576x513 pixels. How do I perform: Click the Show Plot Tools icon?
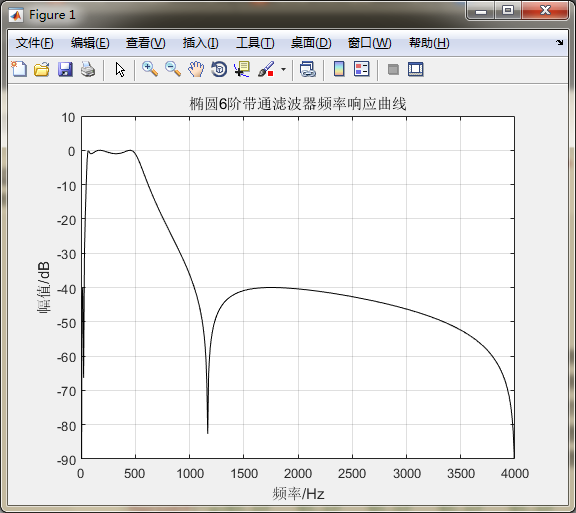[x=415, y=69]
